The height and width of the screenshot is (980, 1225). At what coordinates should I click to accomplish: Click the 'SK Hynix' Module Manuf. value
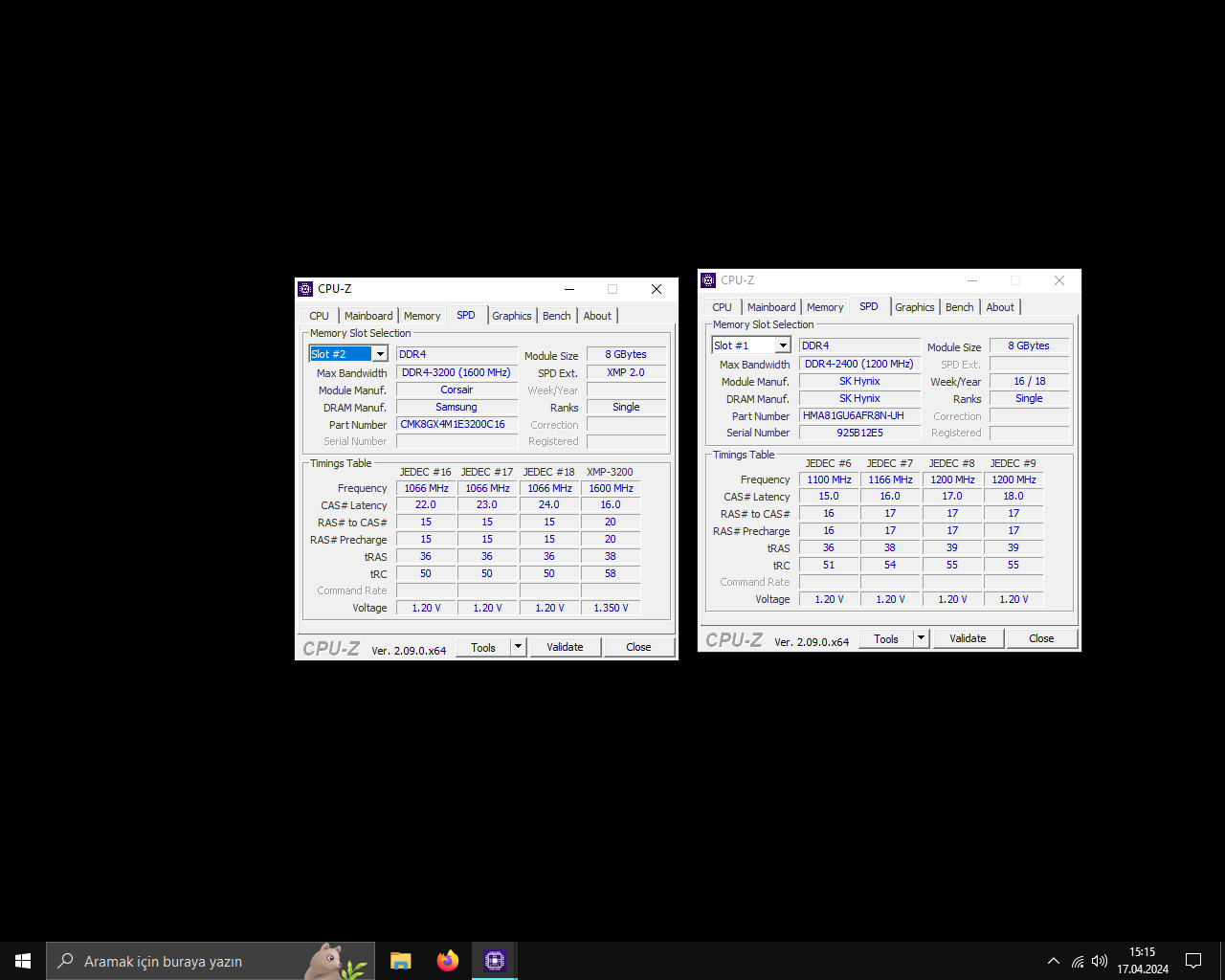[859, 381]
